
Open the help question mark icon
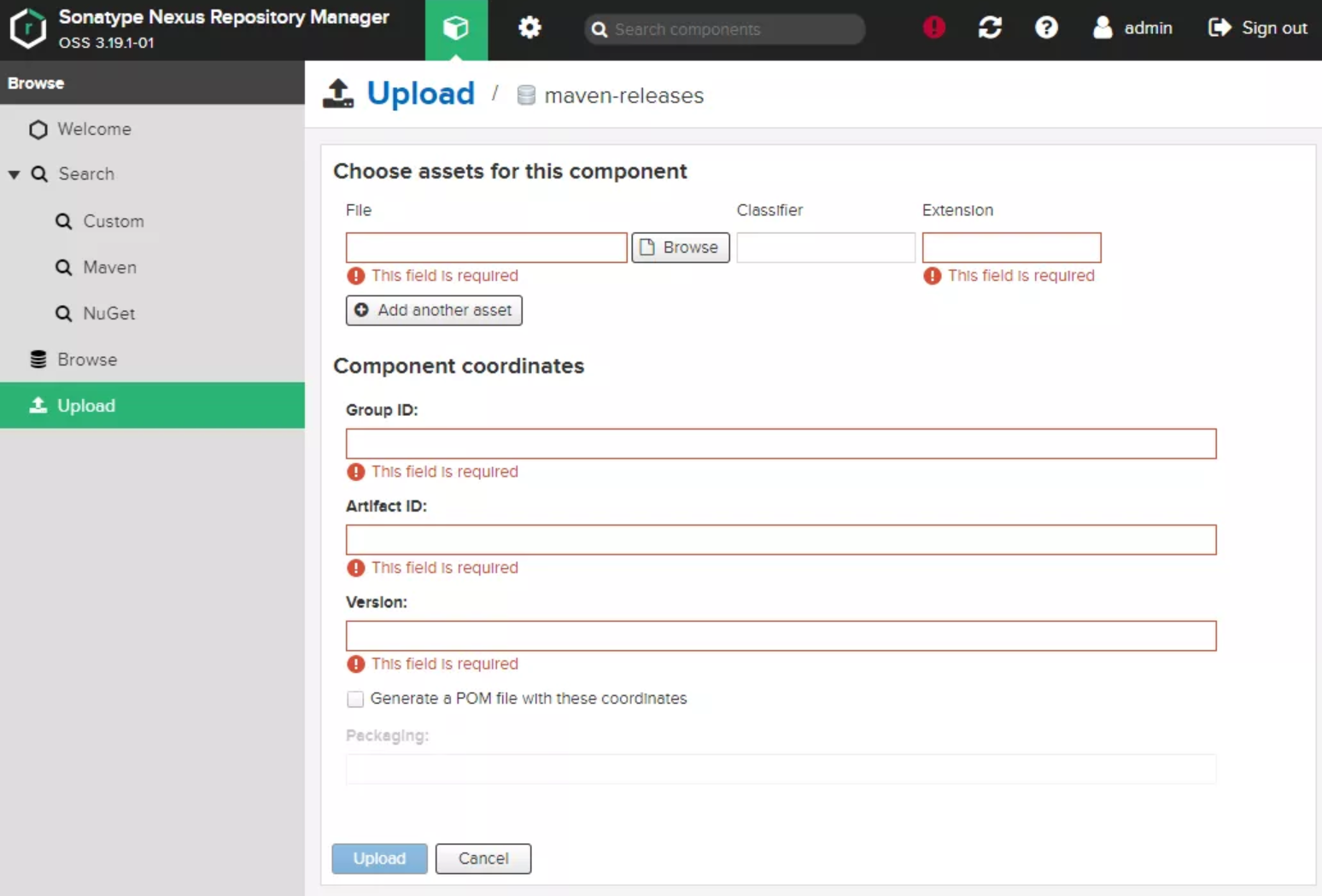point(1046,27)
